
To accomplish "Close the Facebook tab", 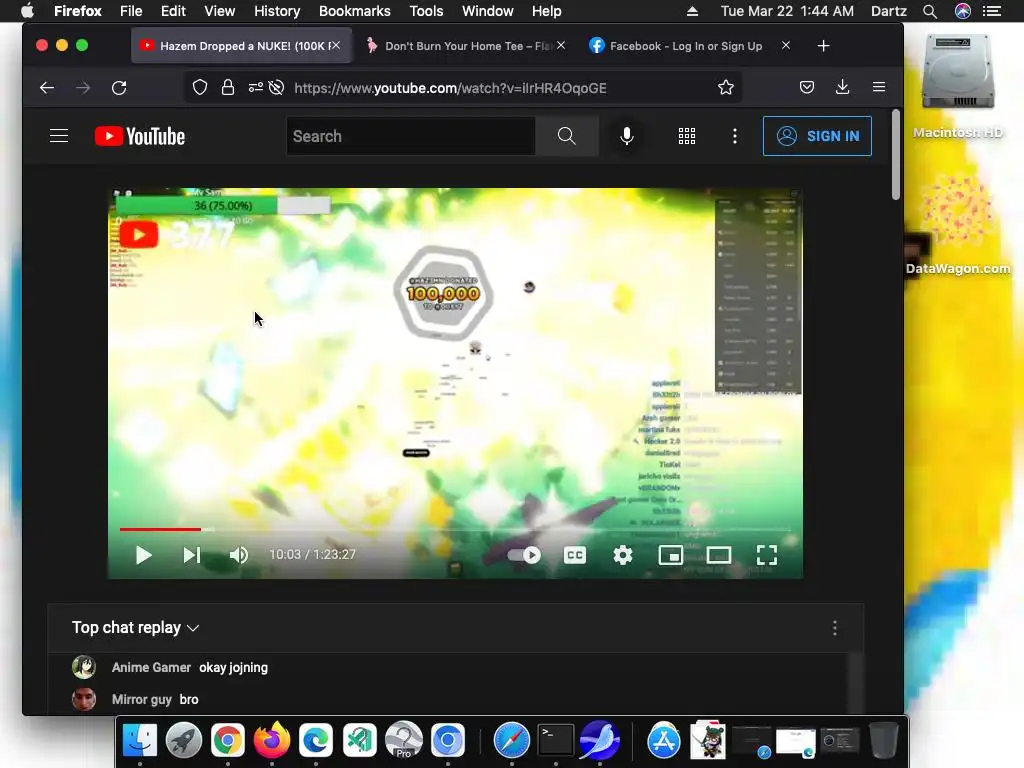I will click(786, 45).
